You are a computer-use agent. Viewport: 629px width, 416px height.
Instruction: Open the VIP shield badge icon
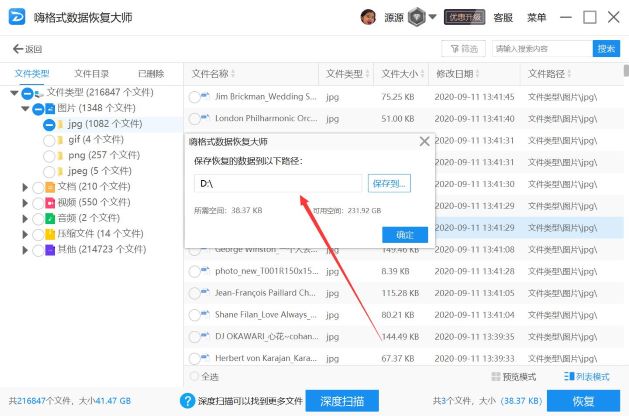(x=416, y=17)
